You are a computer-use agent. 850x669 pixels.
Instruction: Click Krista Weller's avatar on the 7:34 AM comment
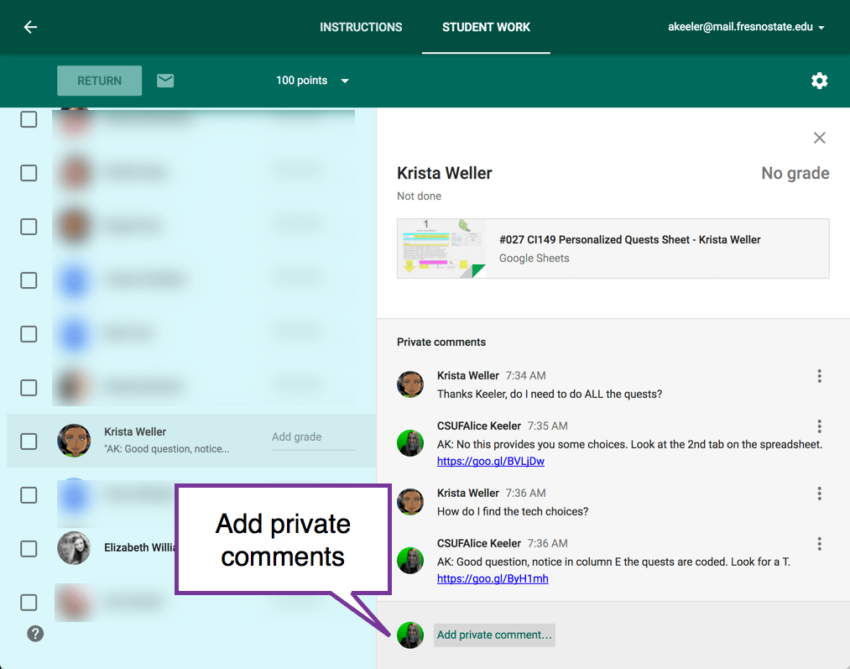point(410,384)
